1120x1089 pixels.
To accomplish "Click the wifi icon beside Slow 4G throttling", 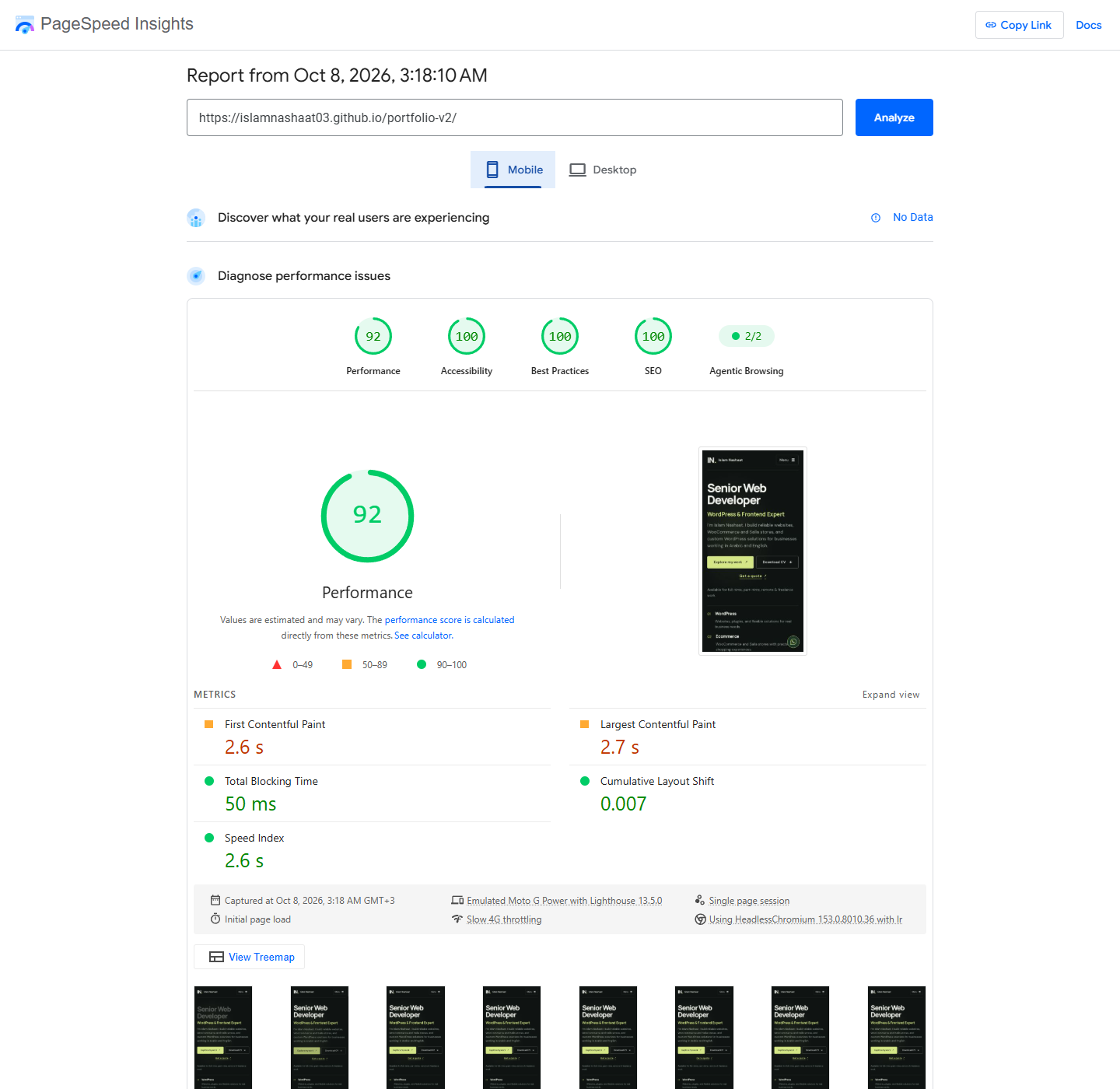I will pyautogui.click(x=457, y=919).
